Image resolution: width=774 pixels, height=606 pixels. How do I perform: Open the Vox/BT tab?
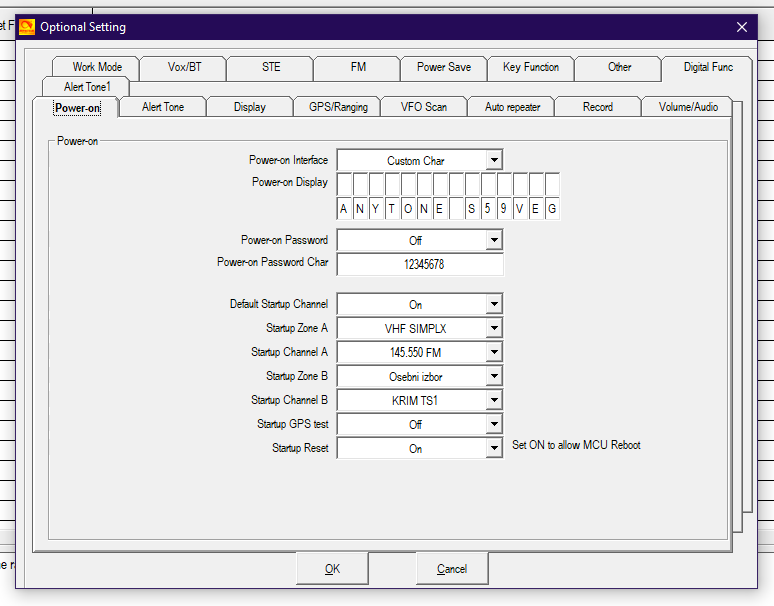tap(184, 67)
